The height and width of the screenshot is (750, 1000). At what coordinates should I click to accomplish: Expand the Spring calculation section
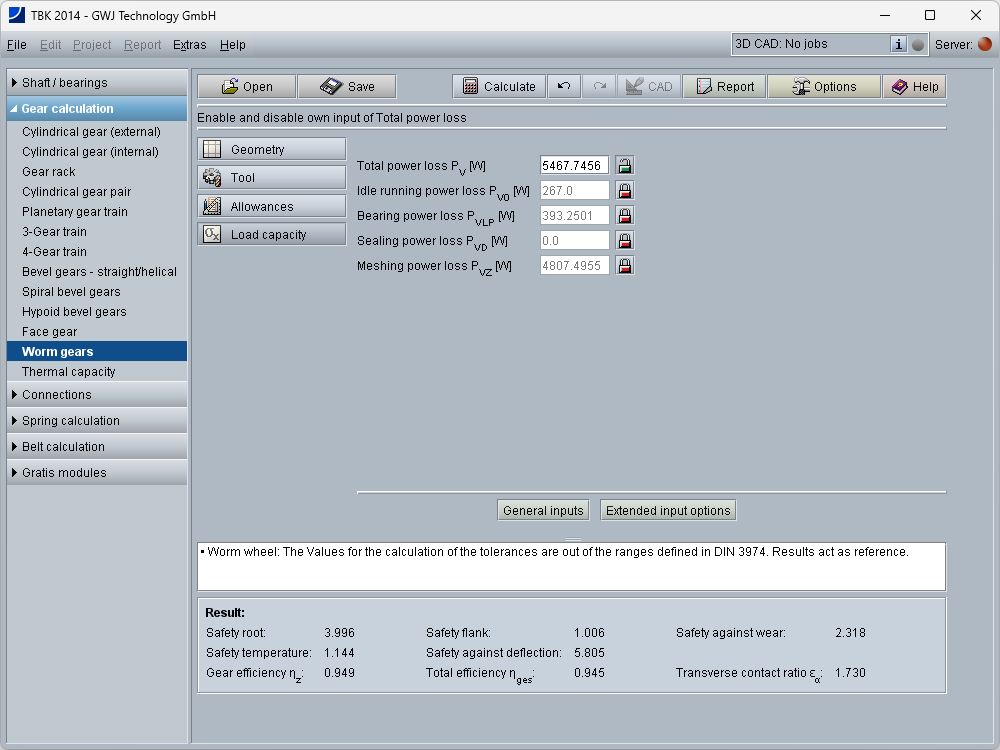click(x=96, y=421)
